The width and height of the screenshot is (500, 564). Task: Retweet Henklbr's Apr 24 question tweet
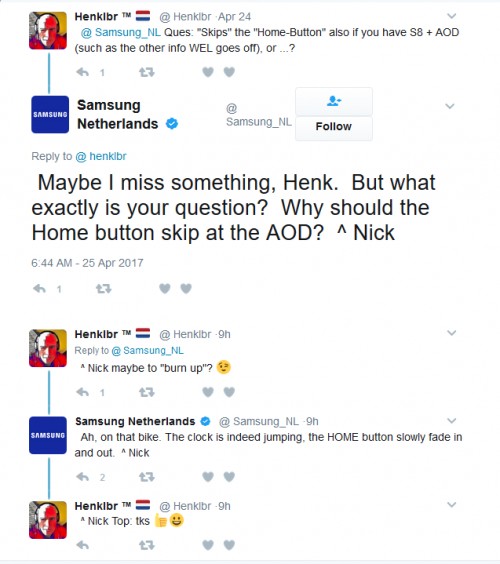coord(147,72)
